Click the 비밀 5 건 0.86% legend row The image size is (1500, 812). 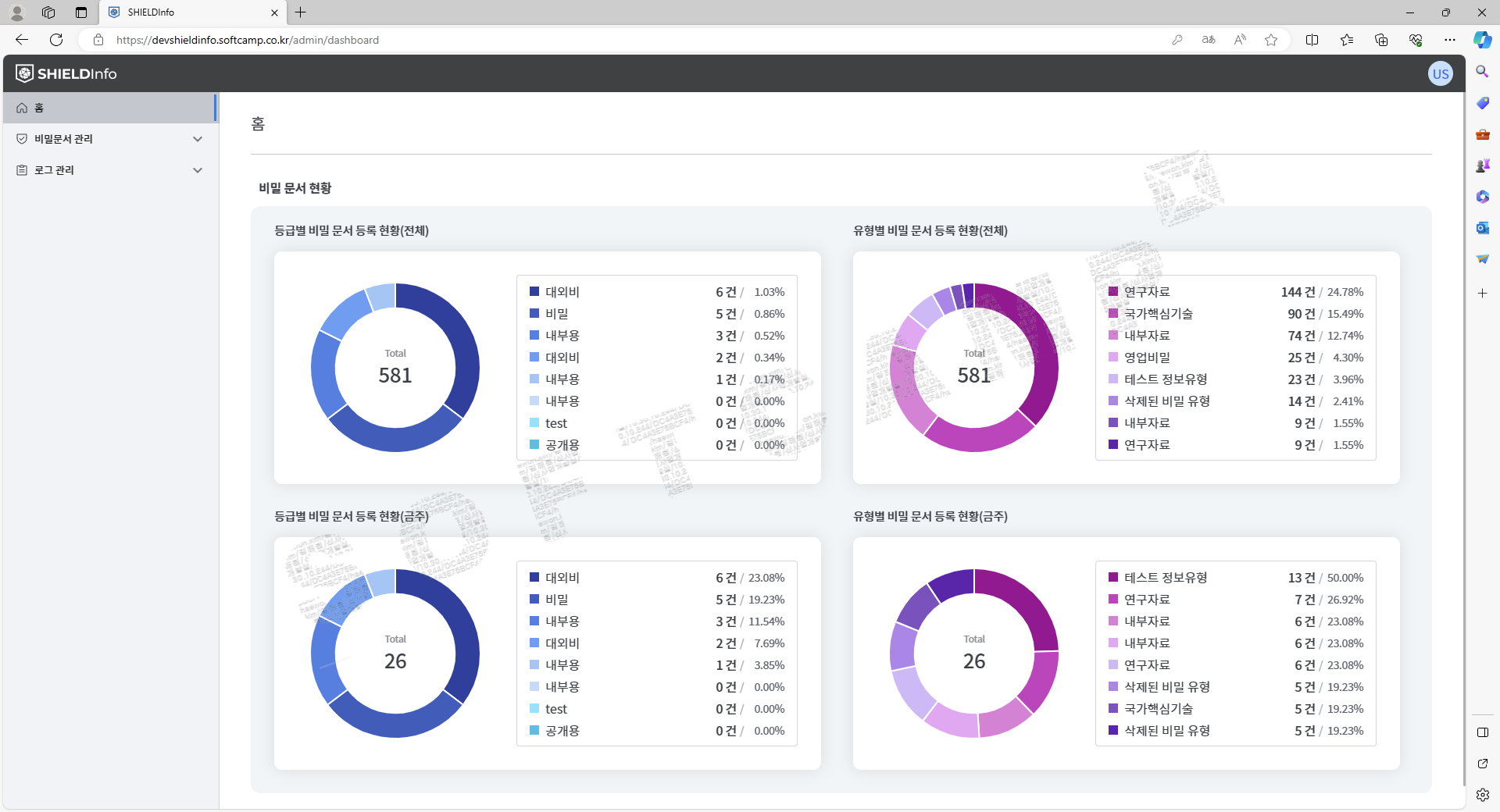(x=657, y=314)
